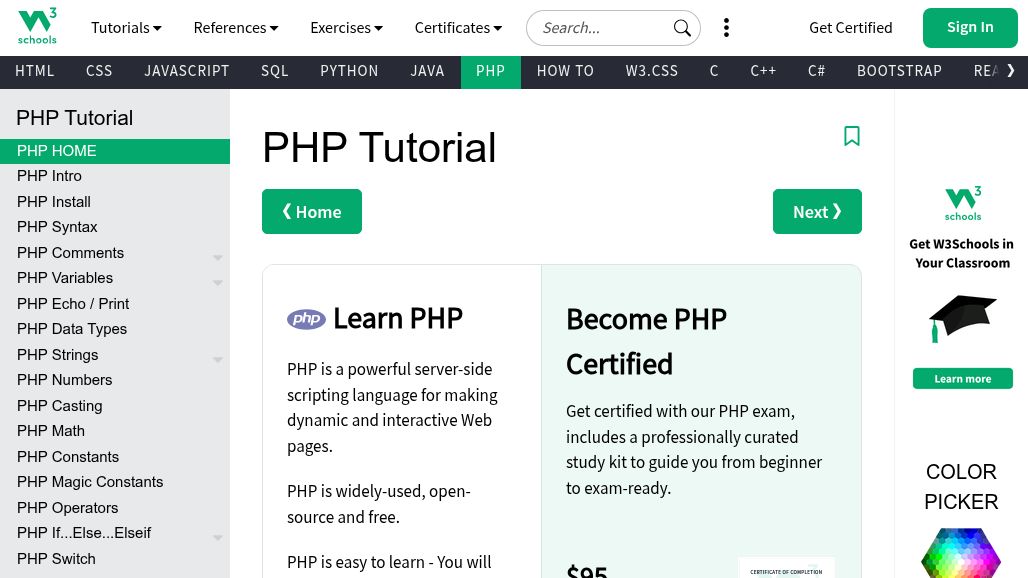
Task: Open PHP Casting in the sidebar
Action: point(115,406)
